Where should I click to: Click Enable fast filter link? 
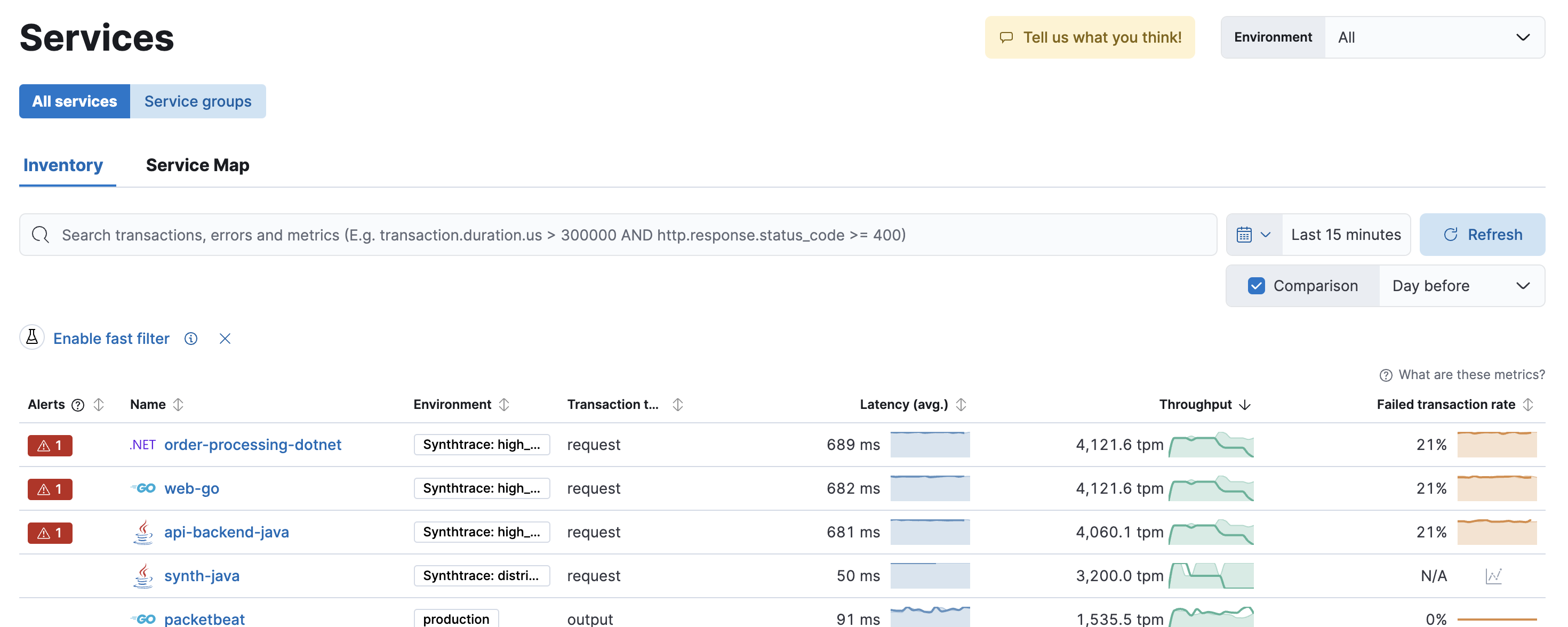click(111, 339)
